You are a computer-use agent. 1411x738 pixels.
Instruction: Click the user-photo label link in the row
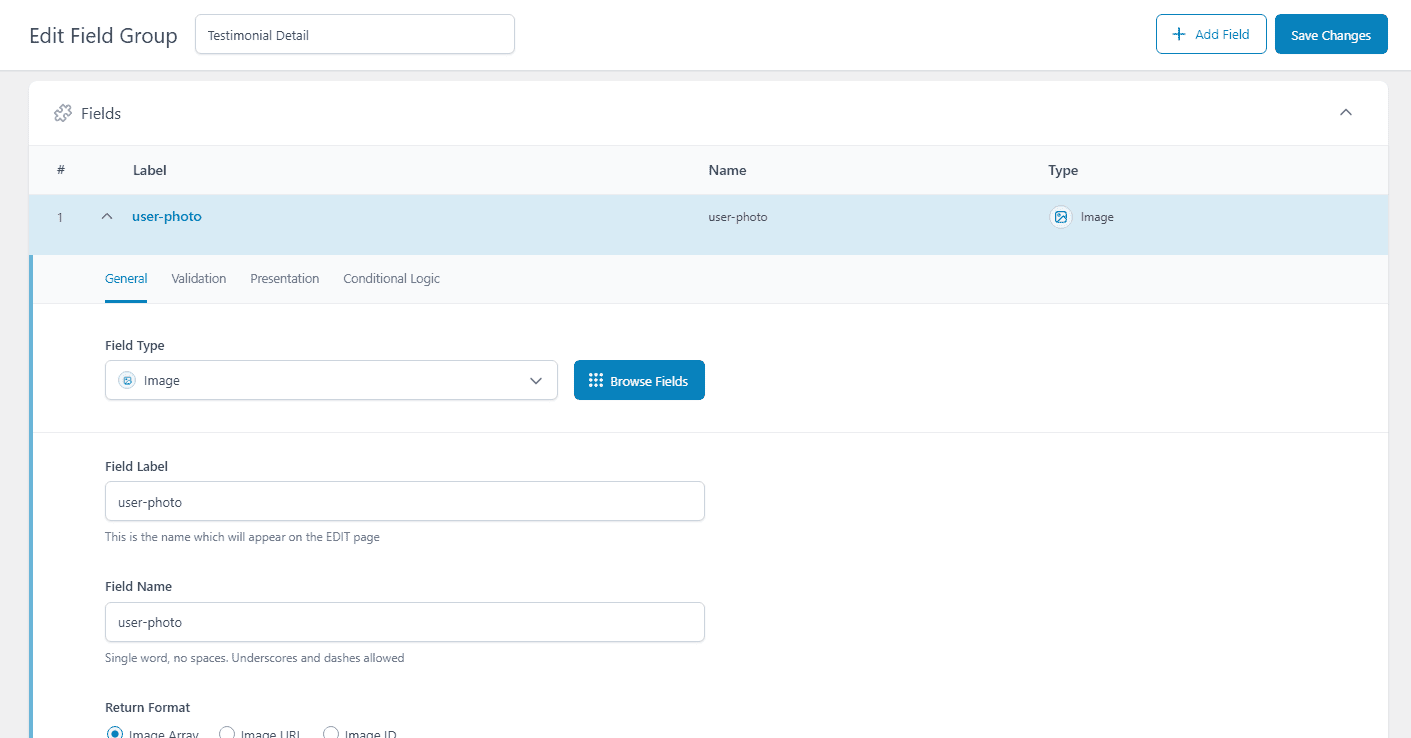pyautogui.click(x=166, y=217)
